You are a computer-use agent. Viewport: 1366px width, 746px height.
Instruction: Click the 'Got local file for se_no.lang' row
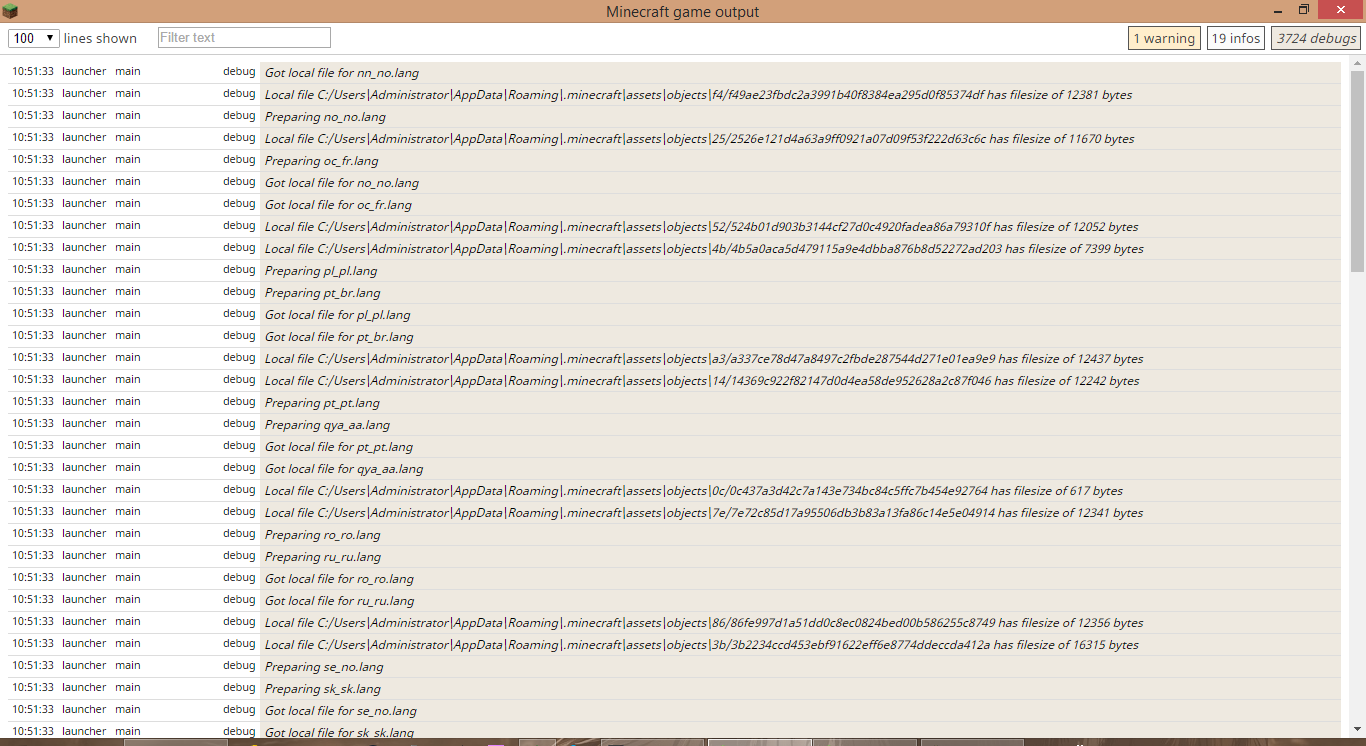(x=341, y=711)
